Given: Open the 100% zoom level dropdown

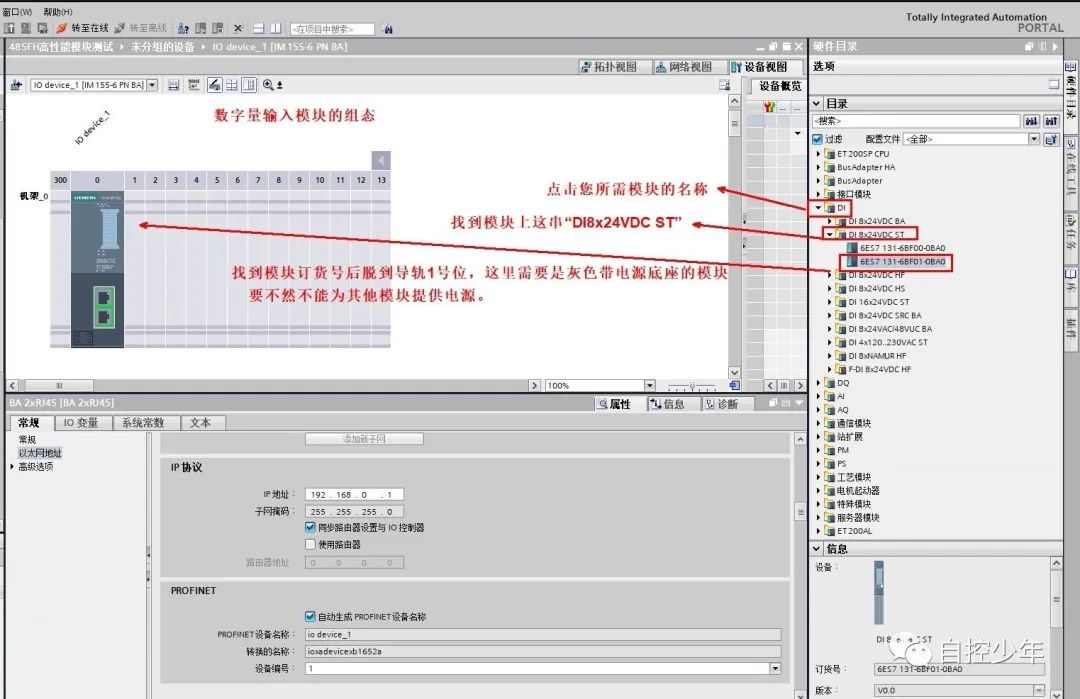Looking at the screenshot, I should pos(649,386).
